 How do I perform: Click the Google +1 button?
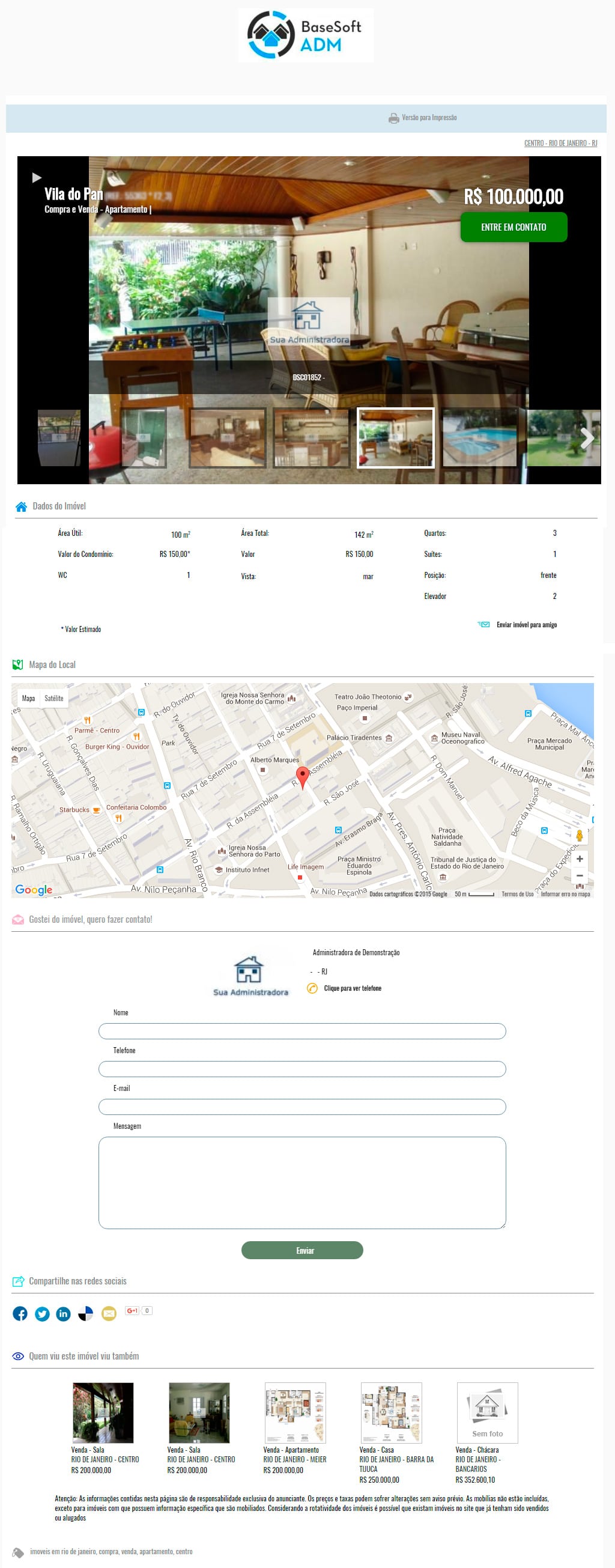(132, 1310)
